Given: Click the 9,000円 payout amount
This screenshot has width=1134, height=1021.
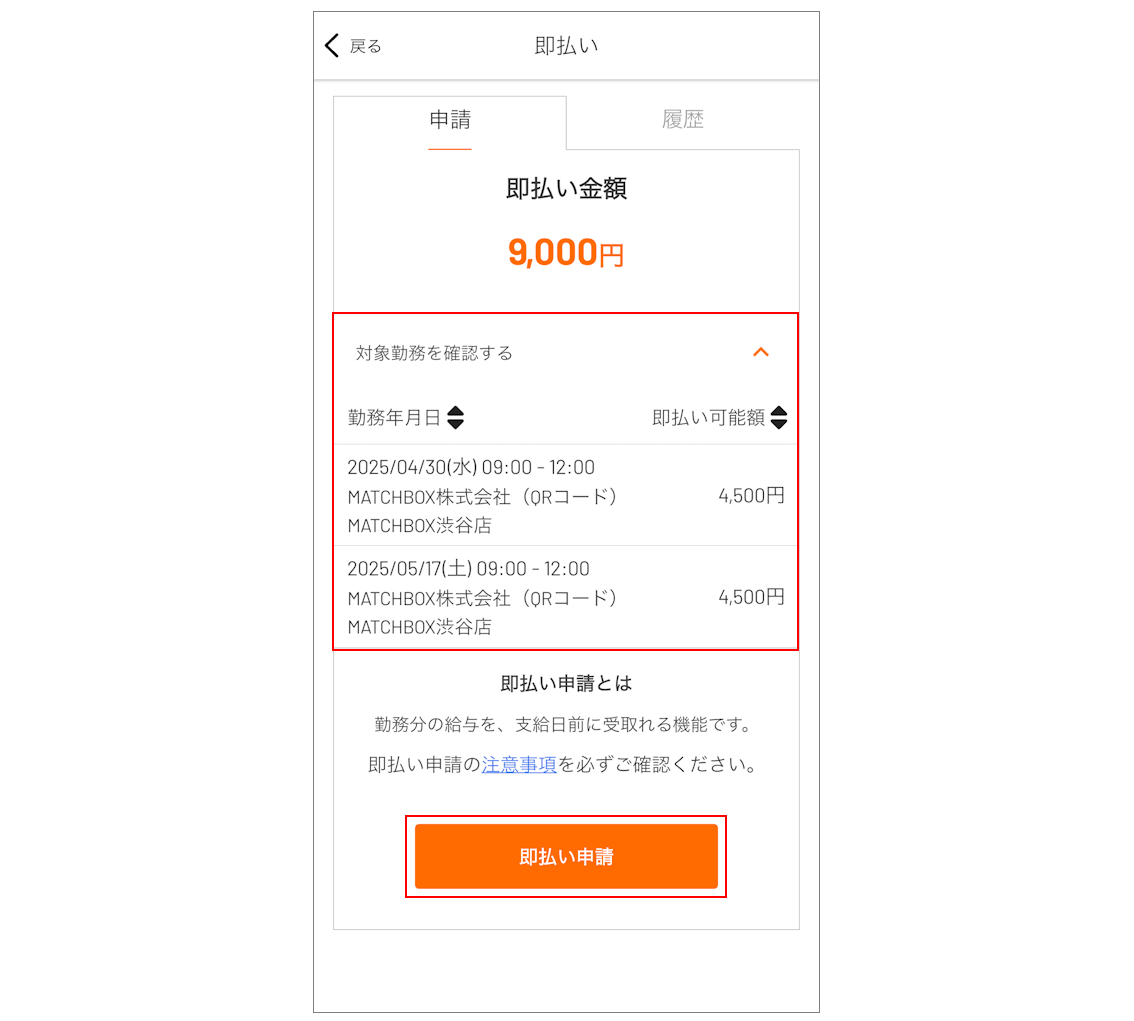Looking at the screenshot, I should pos(566,253).
